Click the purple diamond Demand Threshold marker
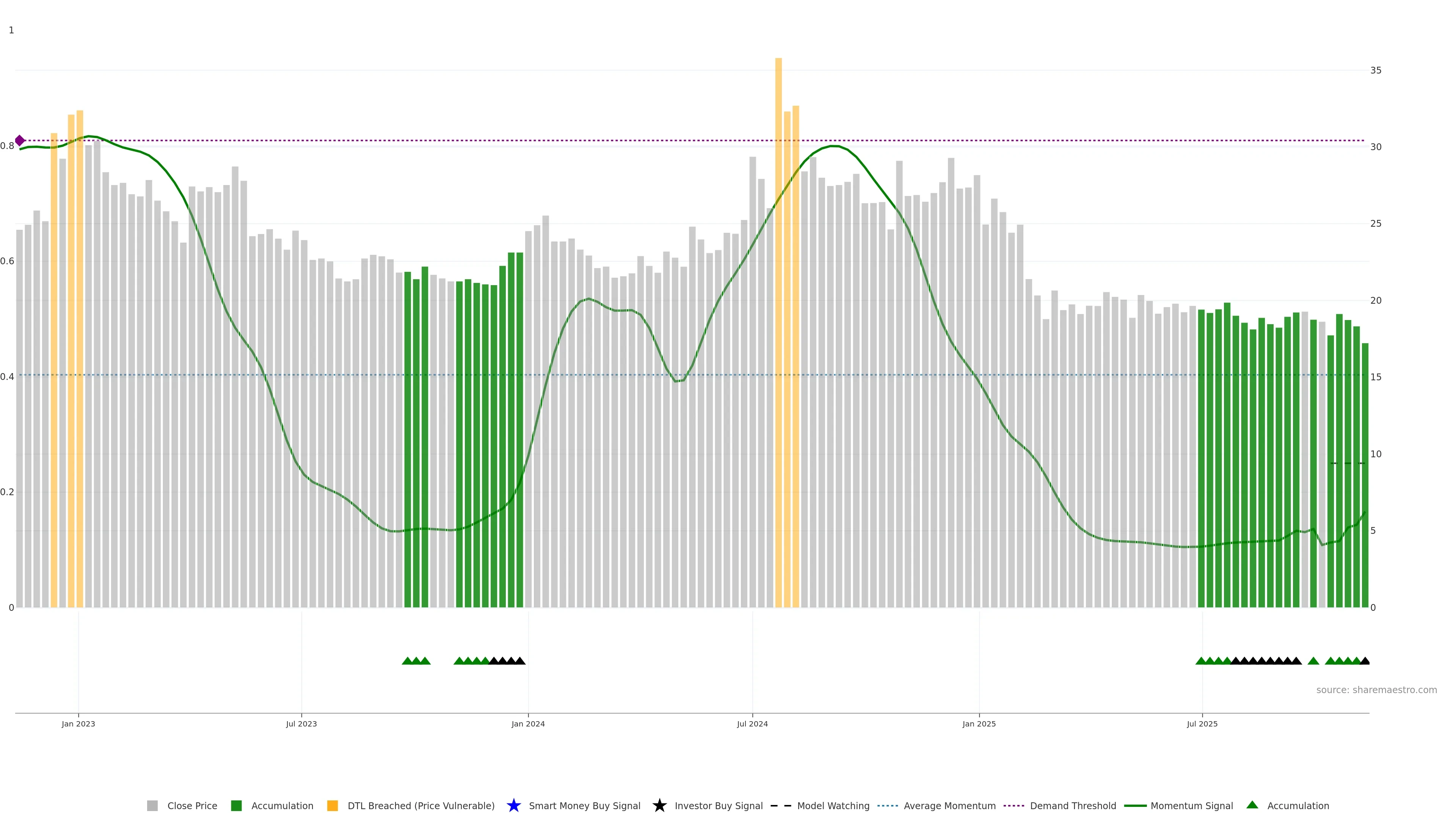1456x819 pixels. 20,141
